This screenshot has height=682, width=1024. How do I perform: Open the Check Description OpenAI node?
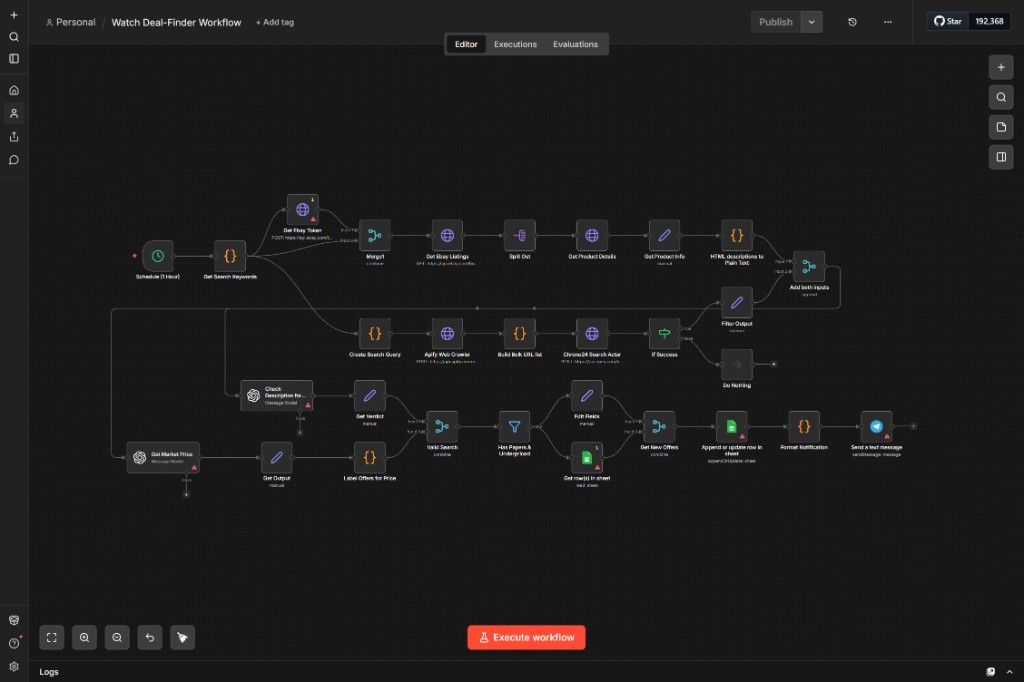[276, 395]
